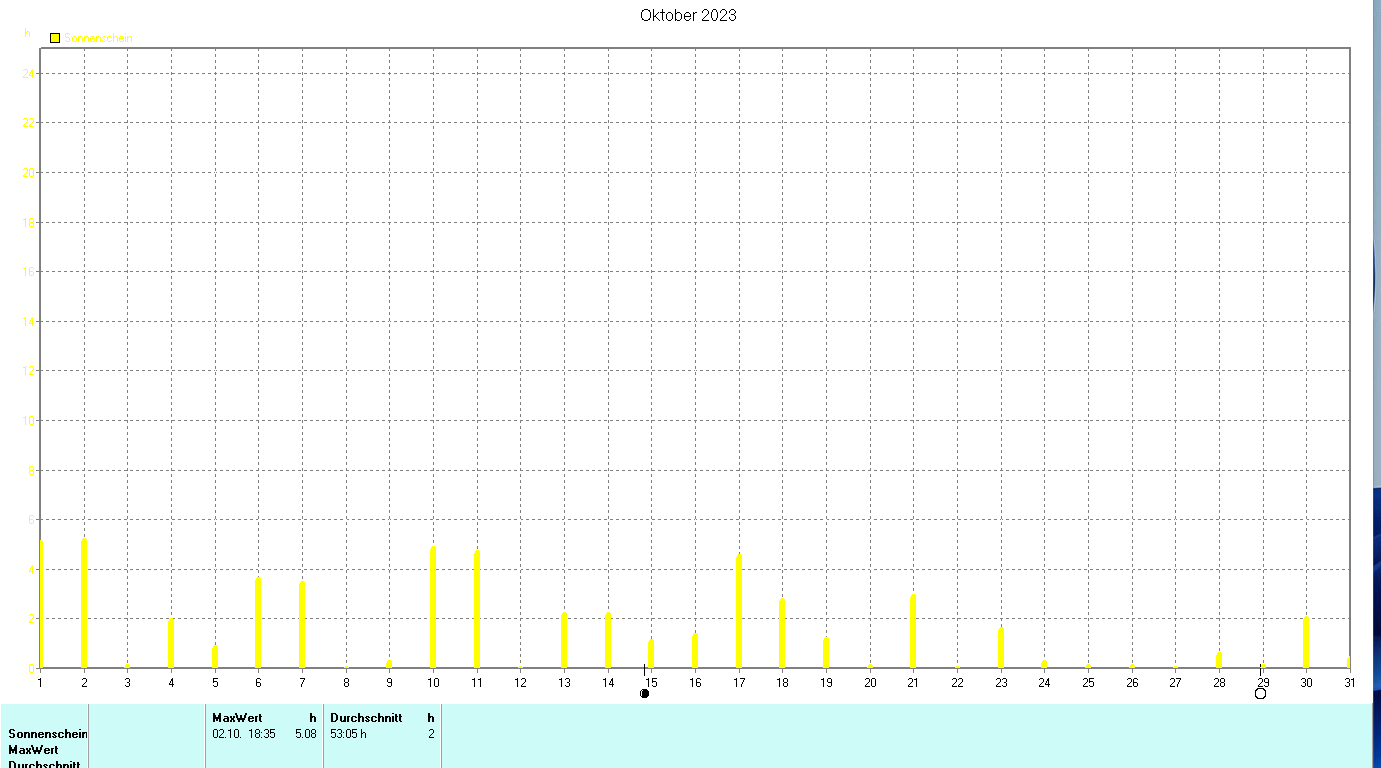Click the tall bar at day 17
Viewport: 1381px width, 768px height.
tap(739, 611)
